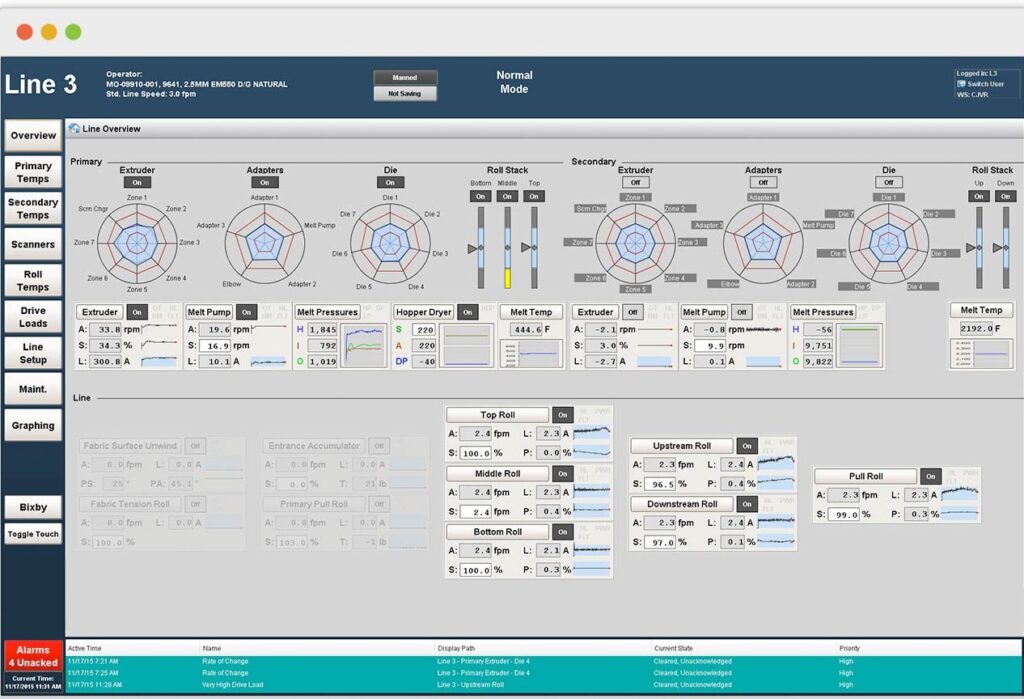Toggle the Primary Die On button
The height and width of the screenshot is (699, 1024).
pos(390,183)
